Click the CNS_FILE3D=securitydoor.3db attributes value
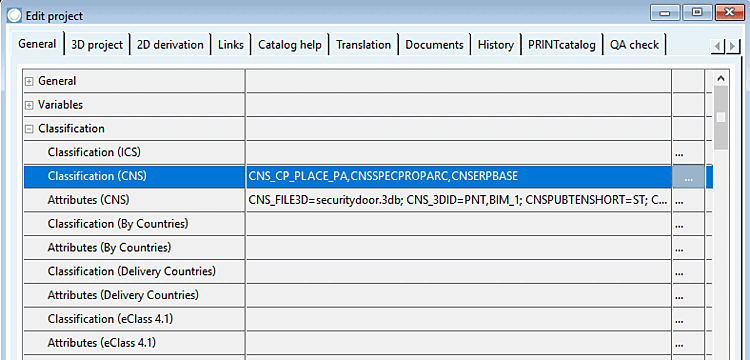 coord(459,200)
